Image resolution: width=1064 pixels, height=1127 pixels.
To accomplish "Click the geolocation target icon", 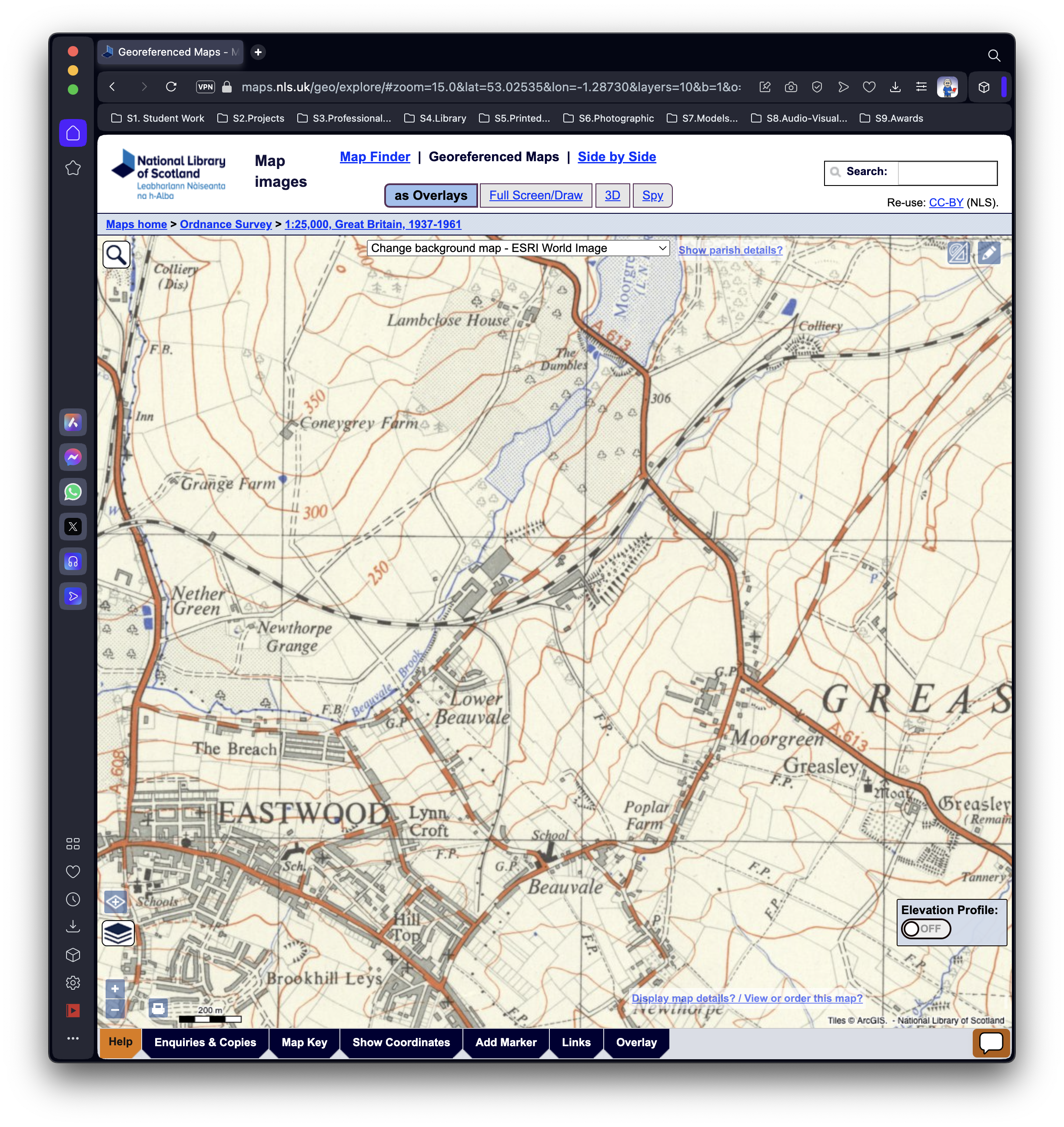I will pyautogui.click(x=115, y=902).
